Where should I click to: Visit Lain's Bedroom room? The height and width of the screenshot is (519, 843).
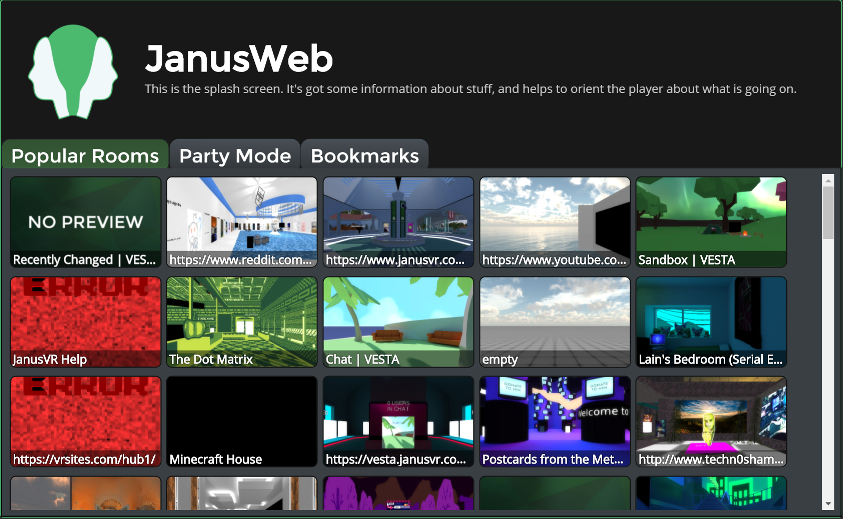point(711,322)
